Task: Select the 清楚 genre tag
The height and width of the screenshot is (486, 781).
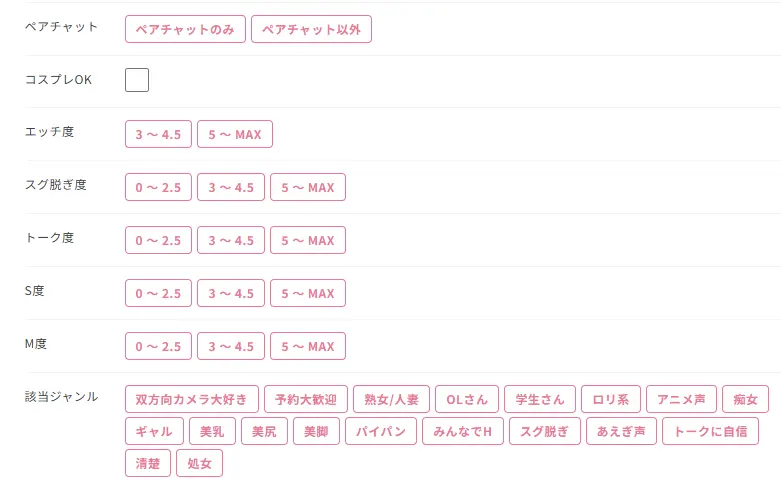Action: click(148, 463)
